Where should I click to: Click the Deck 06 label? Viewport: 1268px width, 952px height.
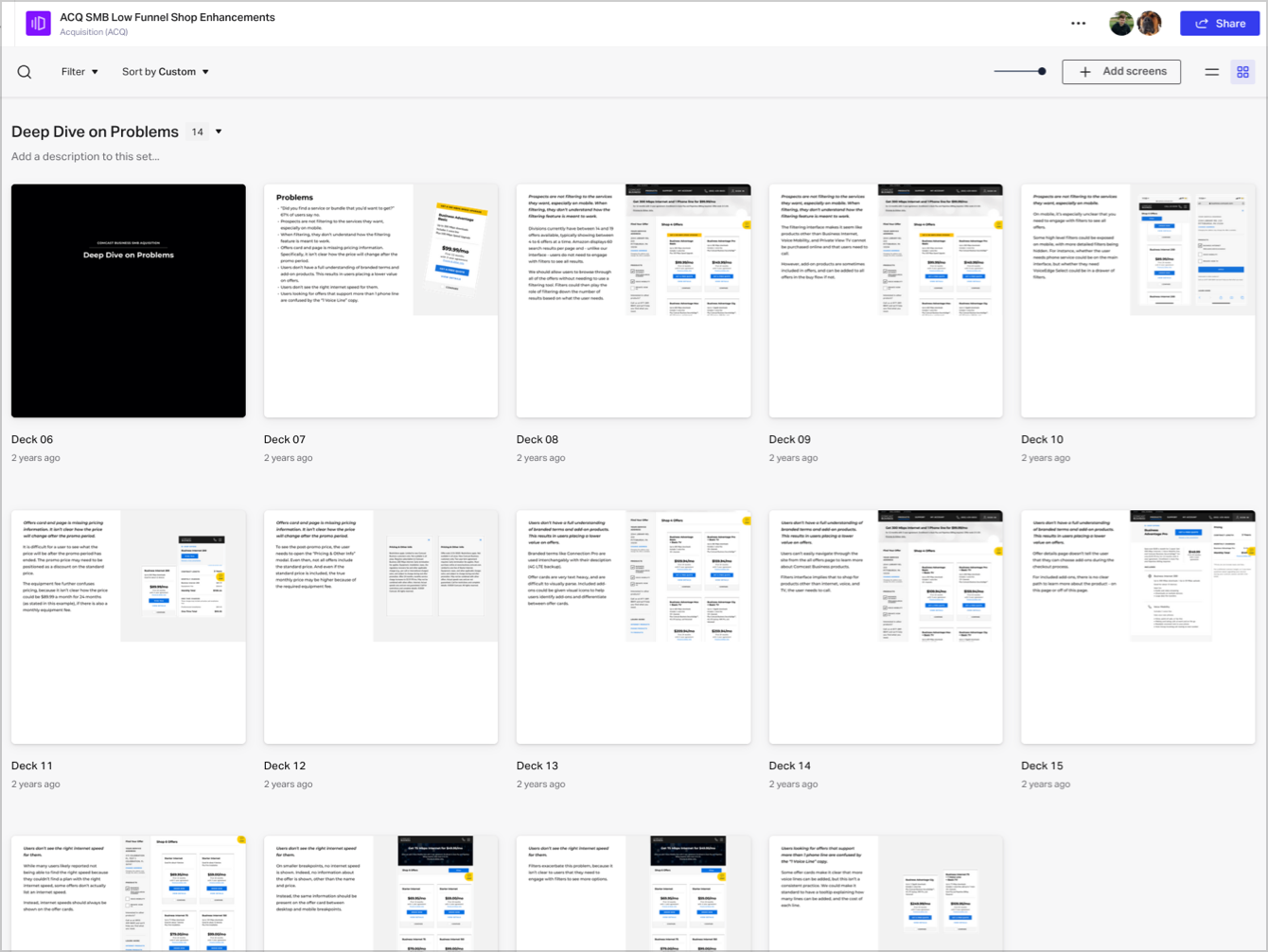(x=32, y=439)
